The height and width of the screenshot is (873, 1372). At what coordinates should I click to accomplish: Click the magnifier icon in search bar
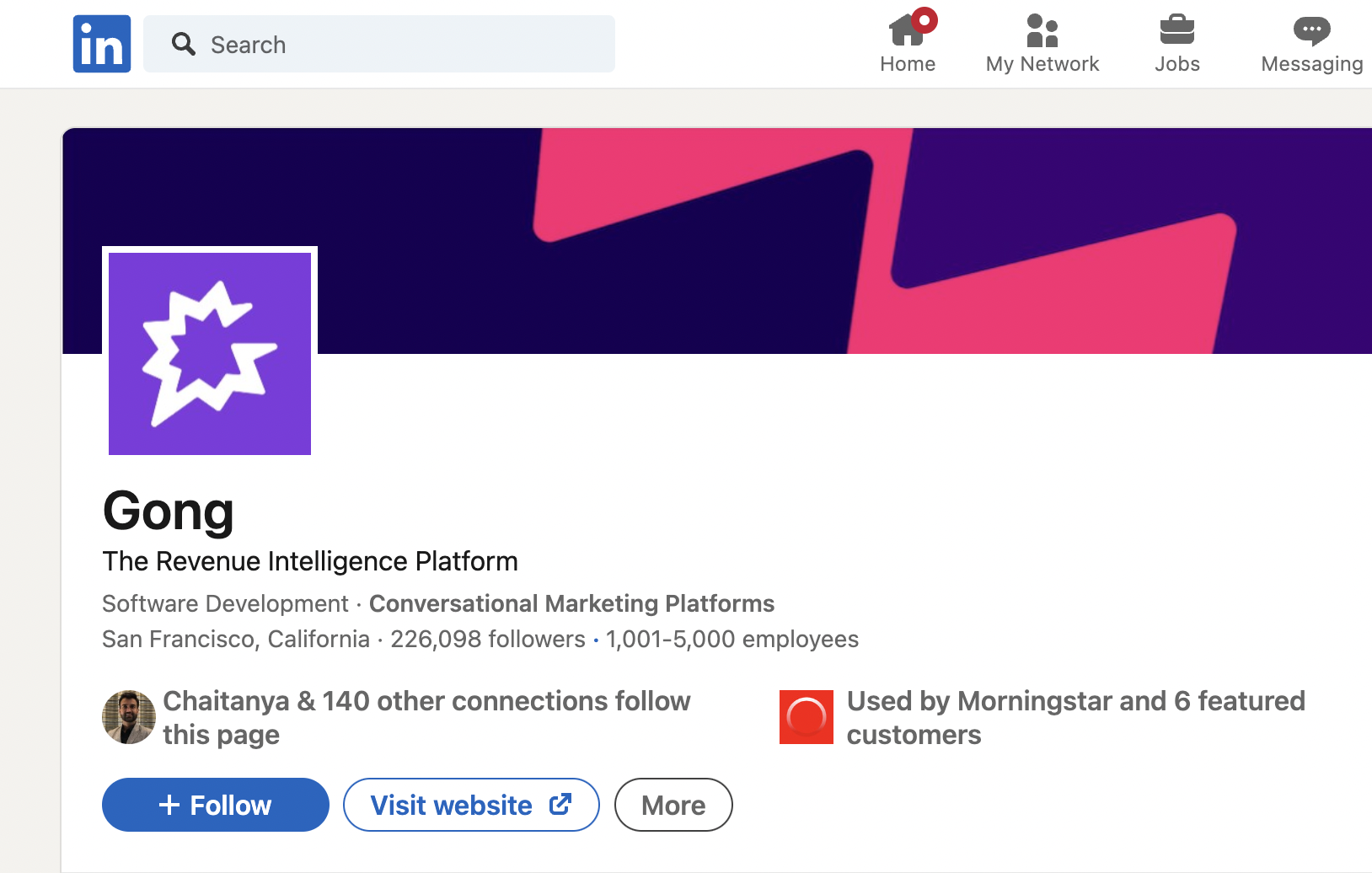184,44
